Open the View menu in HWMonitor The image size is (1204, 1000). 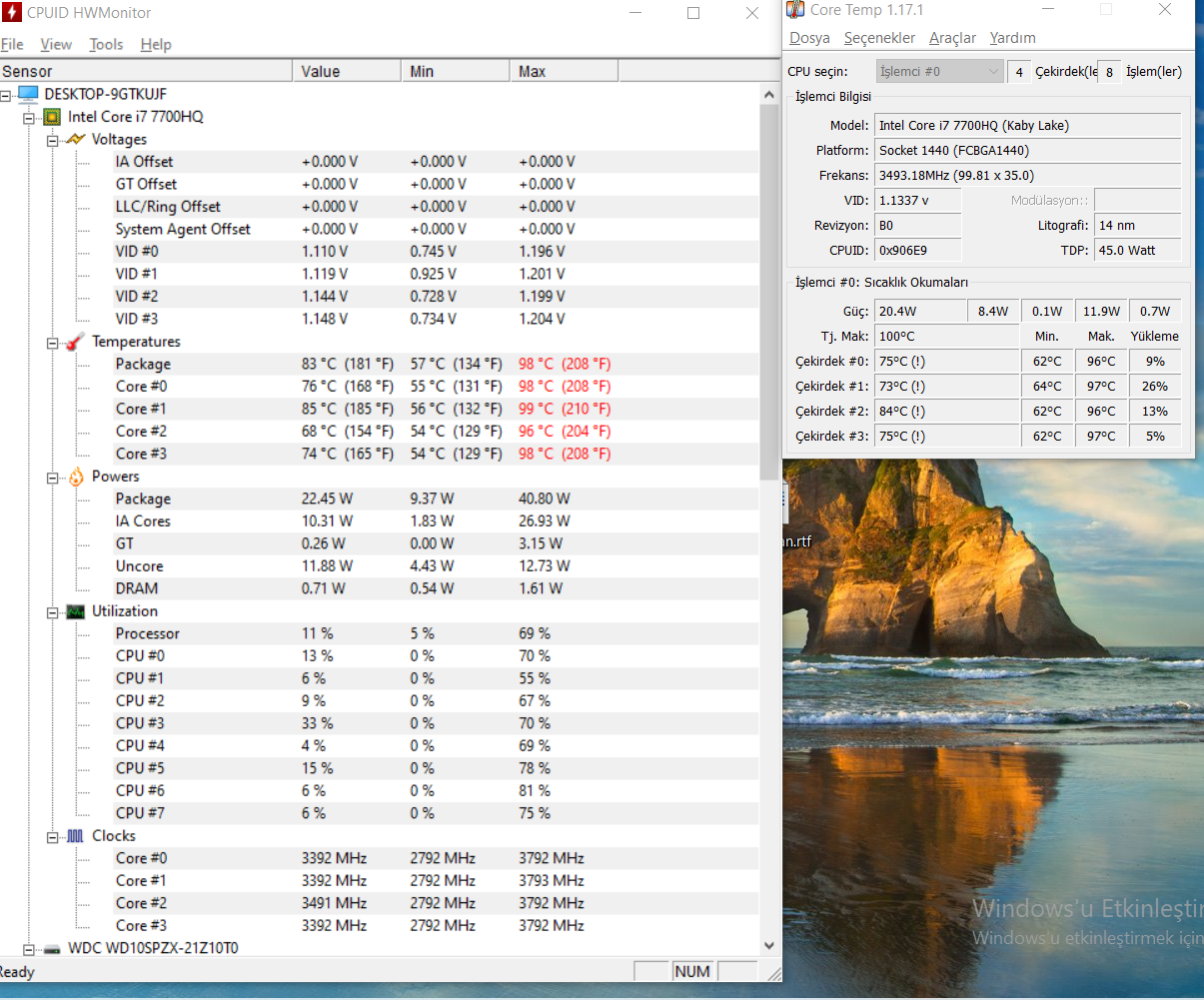[56, 44]
